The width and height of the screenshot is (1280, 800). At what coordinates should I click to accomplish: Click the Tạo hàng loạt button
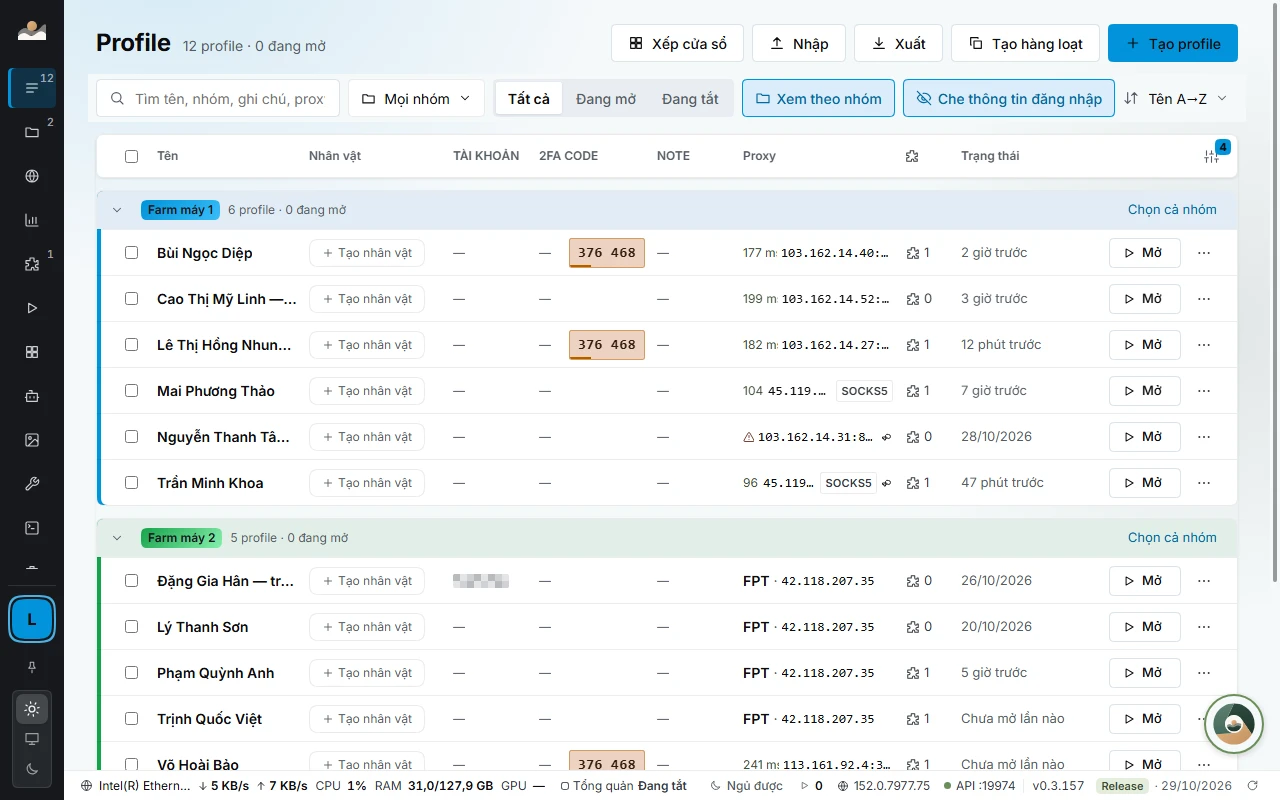(1025, 43)
